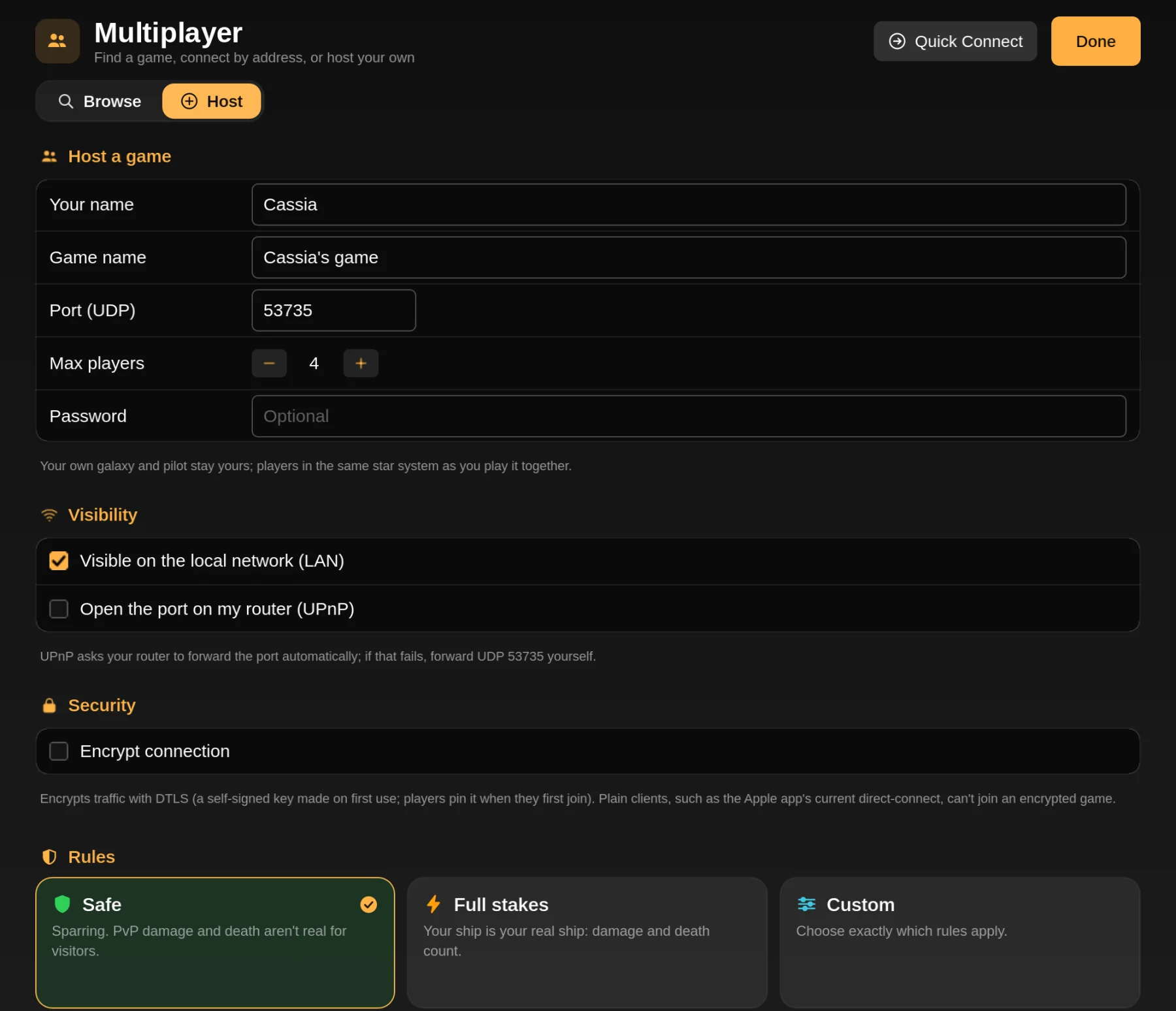Decrease max players with minus button
Screen dimensions: 1176x1011
tap(269, 364)
